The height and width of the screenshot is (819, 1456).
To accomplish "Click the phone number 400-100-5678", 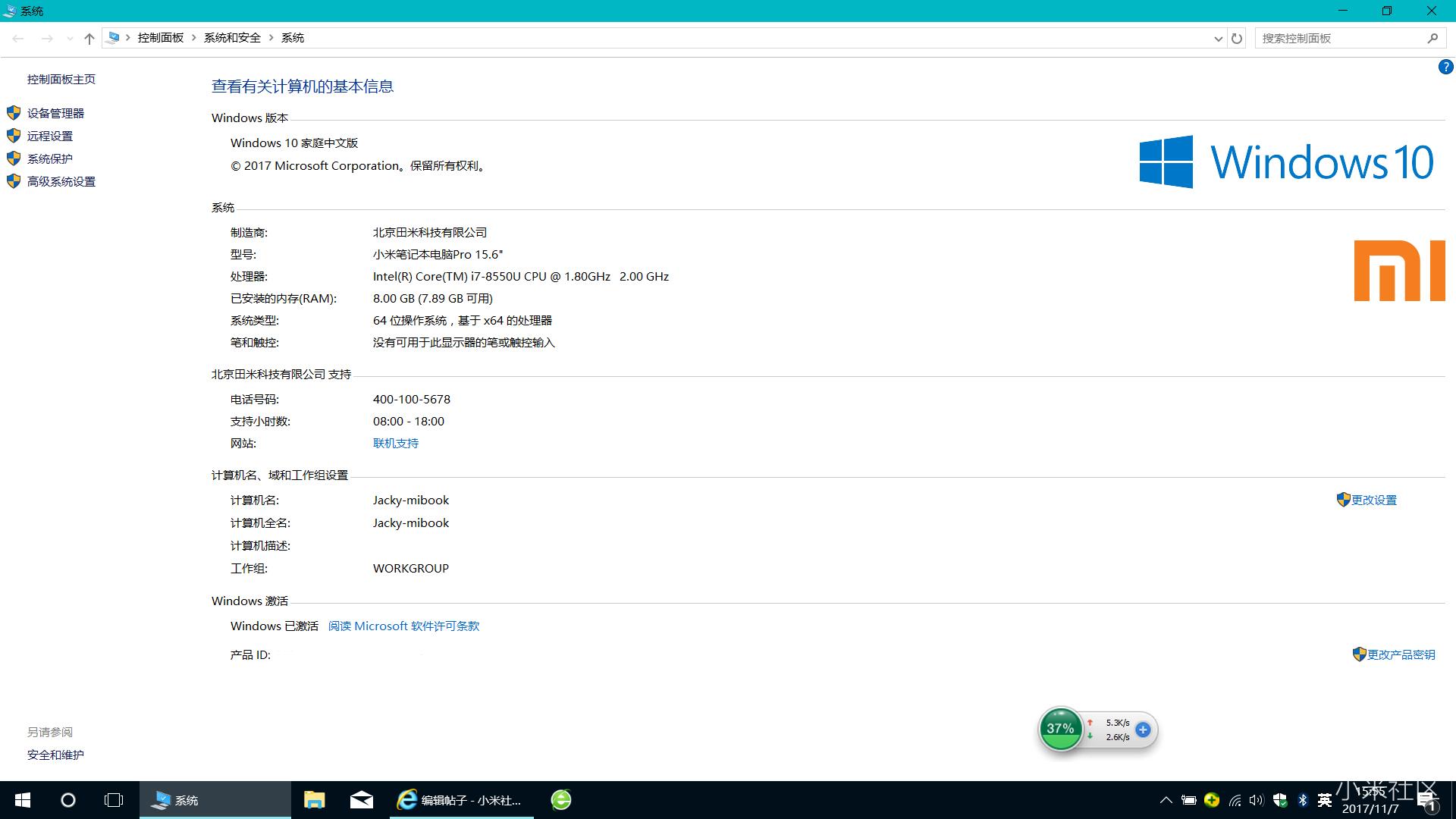I will [x=412, y=399].
